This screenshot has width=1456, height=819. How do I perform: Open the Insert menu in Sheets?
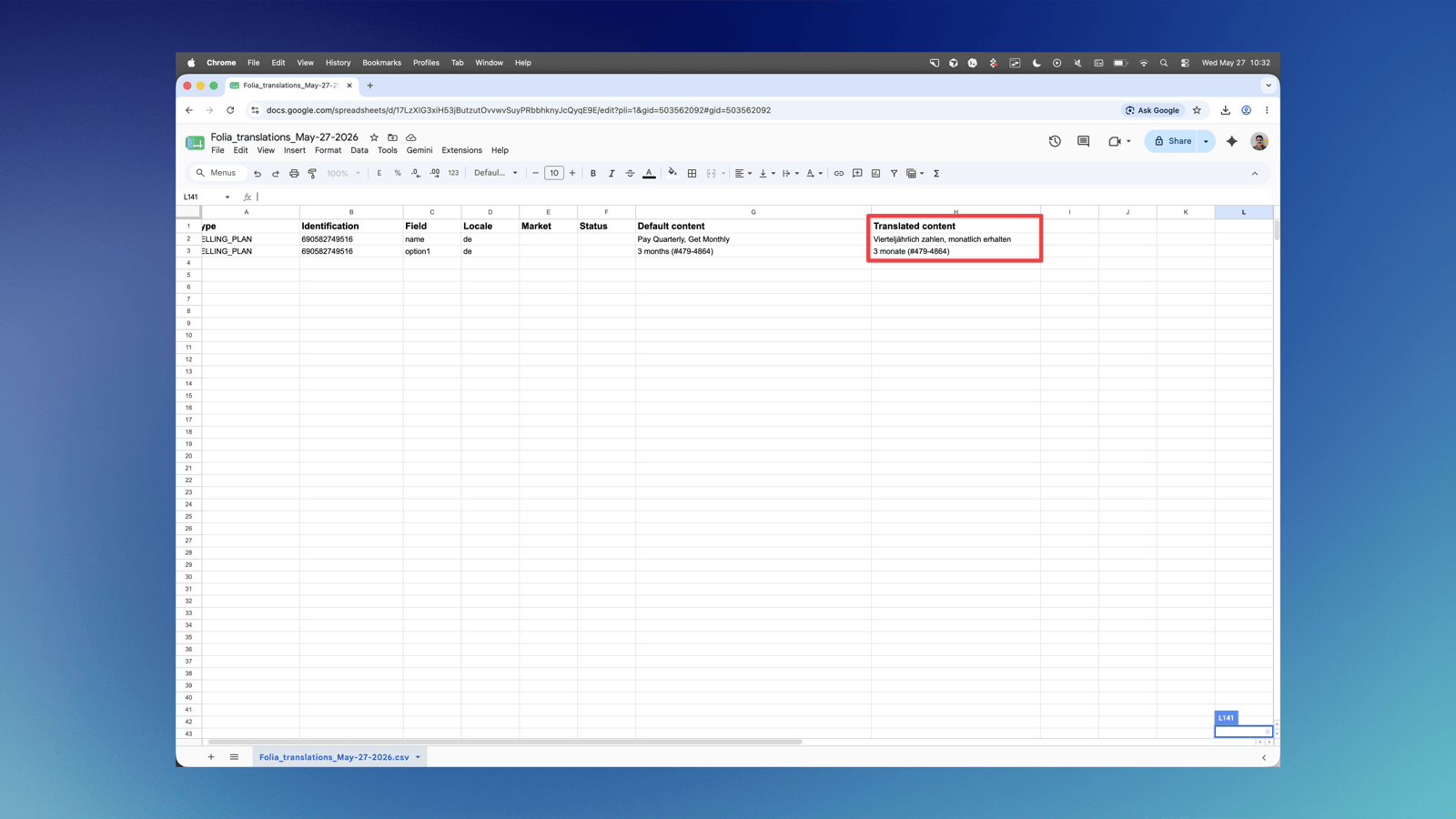point(295,150)
